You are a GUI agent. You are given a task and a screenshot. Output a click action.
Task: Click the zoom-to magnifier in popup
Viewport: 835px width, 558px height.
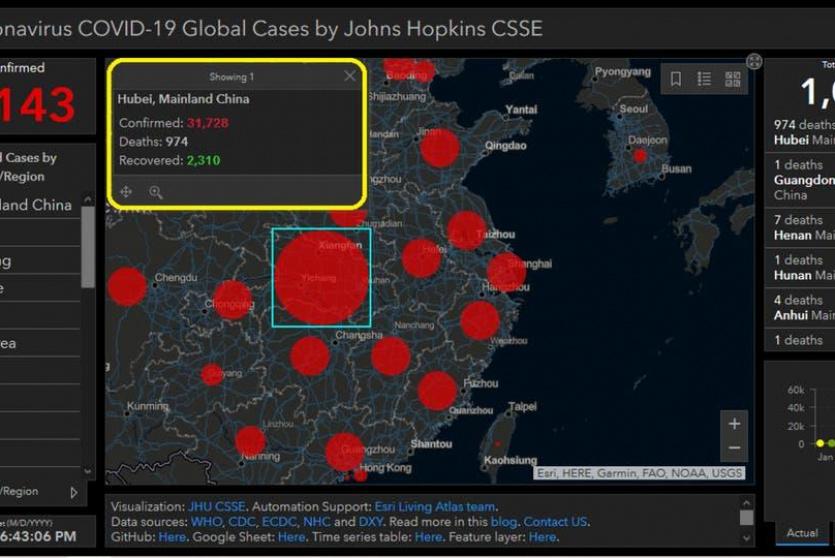156,192
